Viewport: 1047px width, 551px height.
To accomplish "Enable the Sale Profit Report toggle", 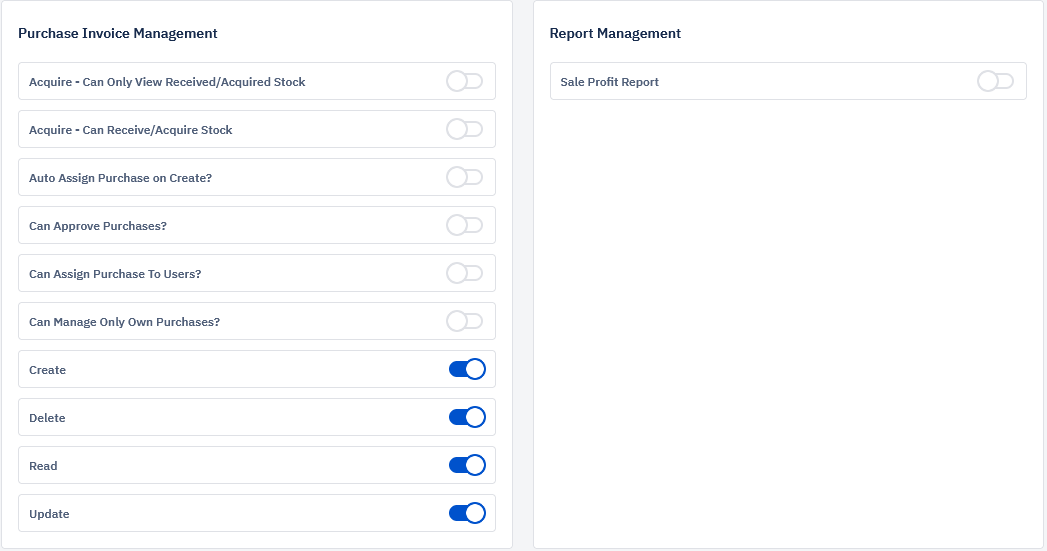I will 996,81.
